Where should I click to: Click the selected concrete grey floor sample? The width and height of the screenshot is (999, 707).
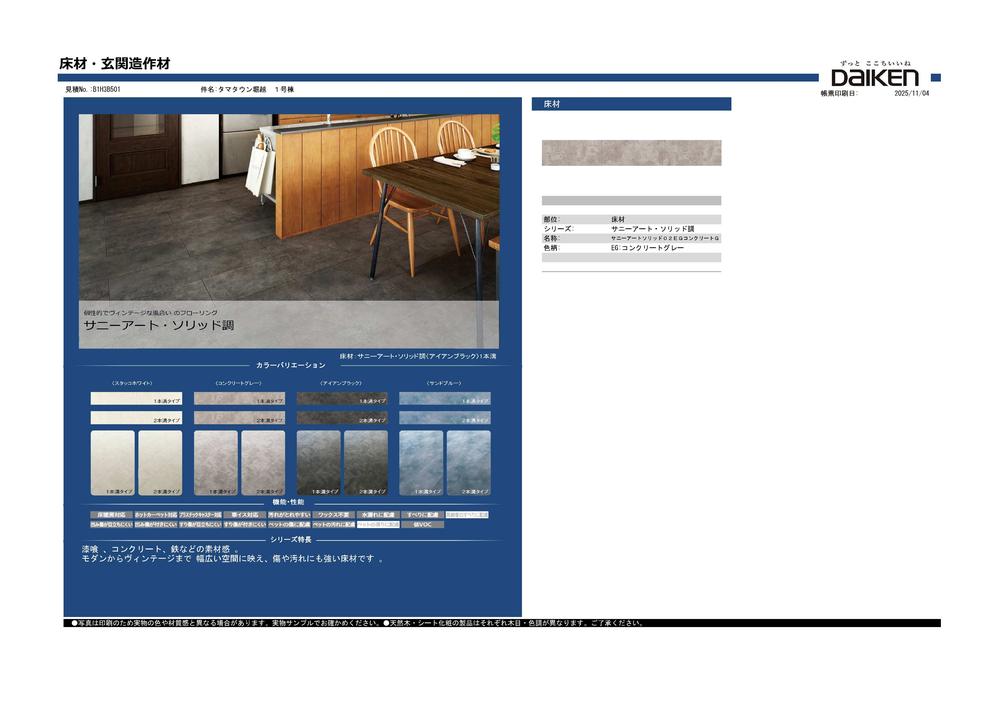631,153
